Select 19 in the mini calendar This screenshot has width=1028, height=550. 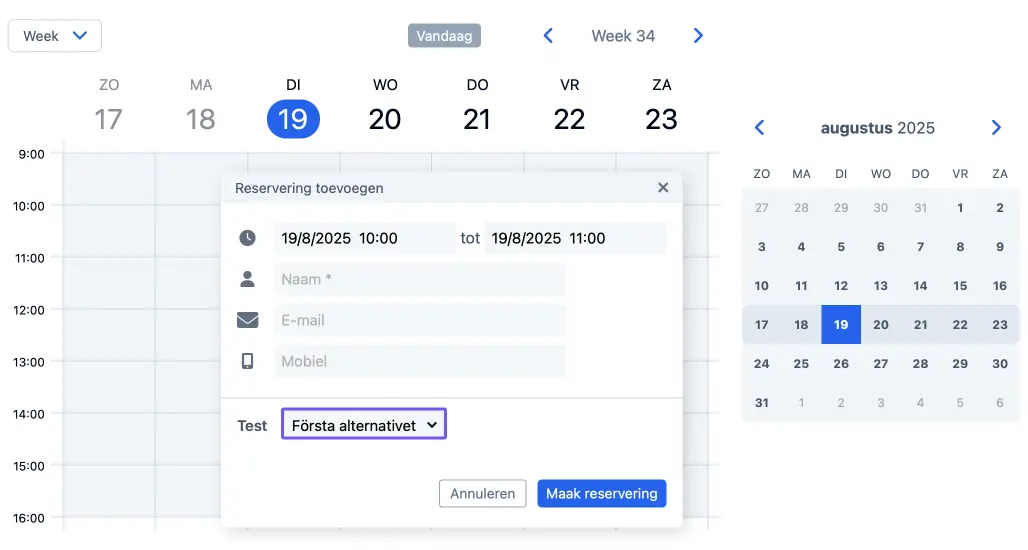tap(841, 324)
